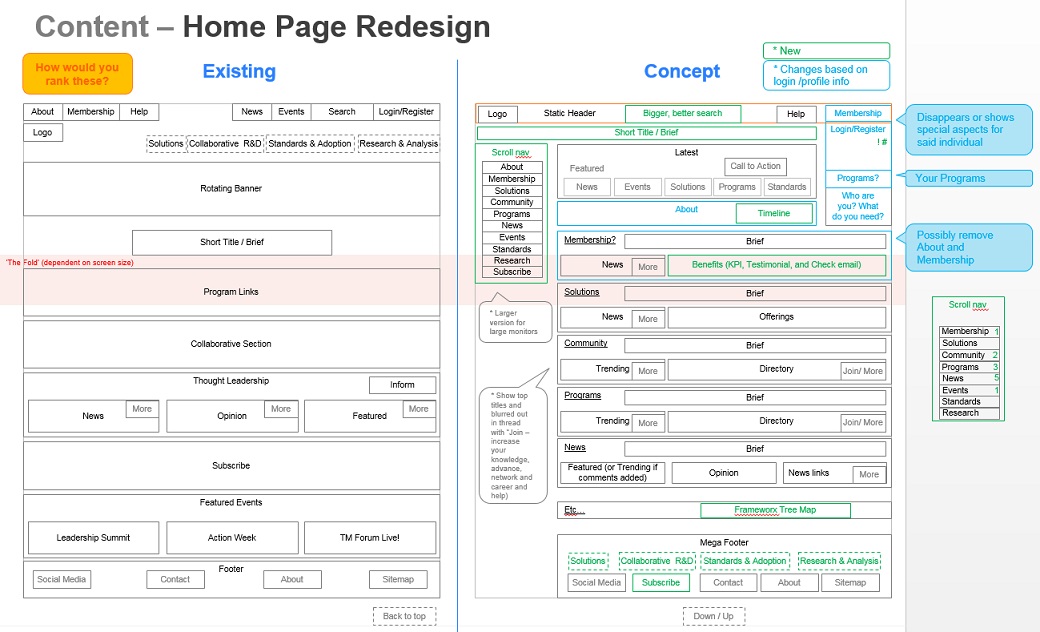This screenshot has height=632, width=1040.
Task: Select the Logo in the Concept static header
Action: coord(497,113)
